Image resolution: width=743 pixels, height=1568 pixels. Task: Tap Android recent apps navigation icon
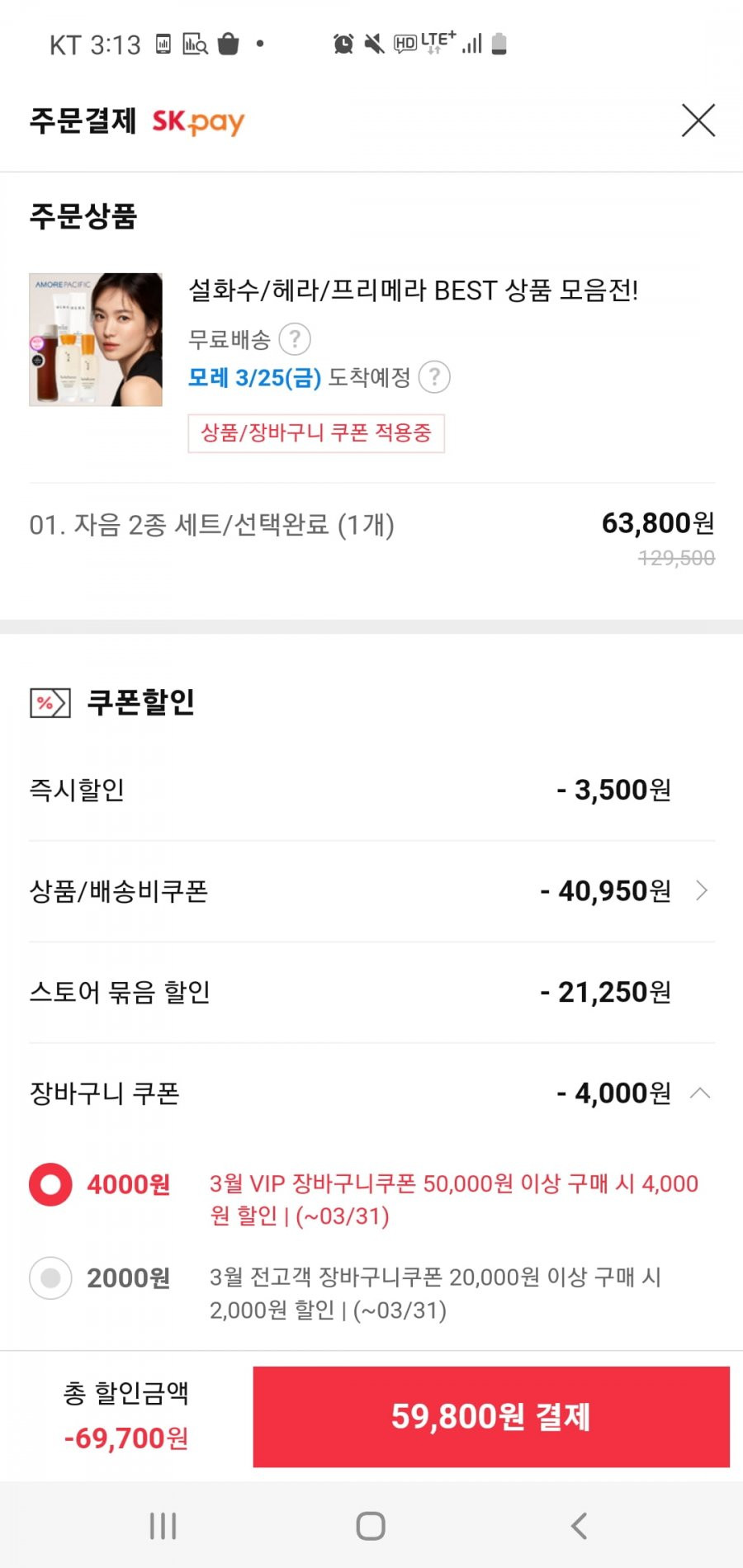(x=163, y=1526)
